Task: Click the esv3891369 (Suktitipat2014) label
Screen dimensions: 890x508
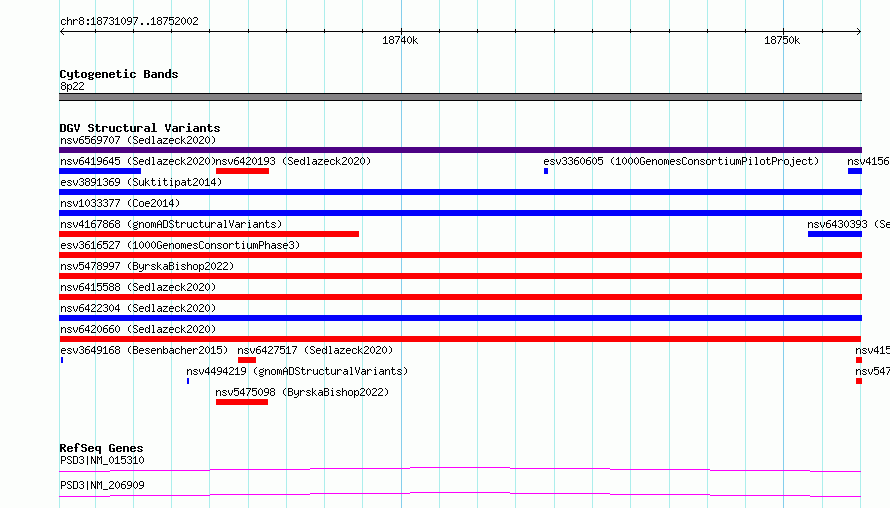Action: pos(141,182)
